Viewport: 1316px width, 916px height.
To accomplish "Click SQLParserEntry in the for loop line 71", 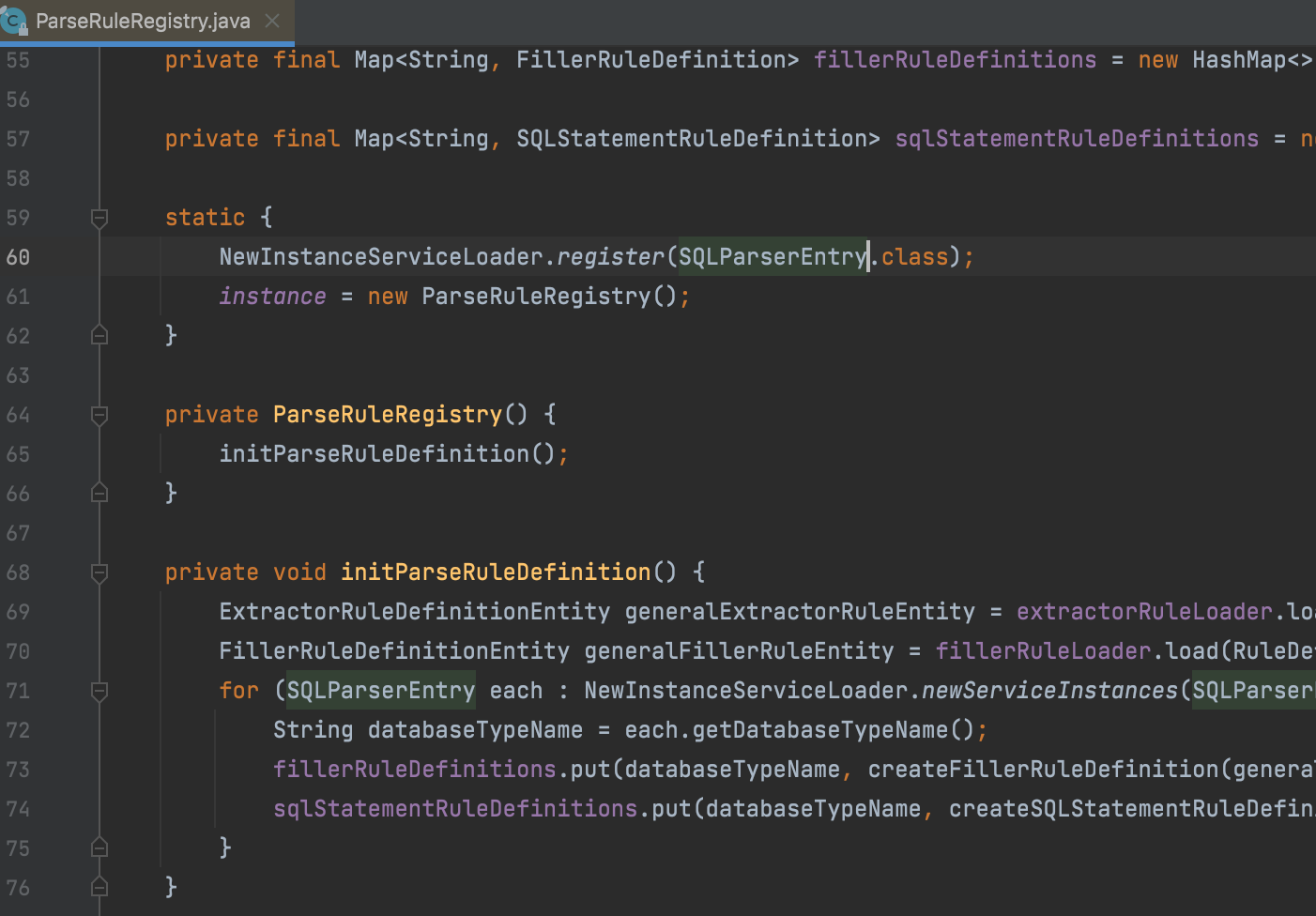I will (381, 691).
